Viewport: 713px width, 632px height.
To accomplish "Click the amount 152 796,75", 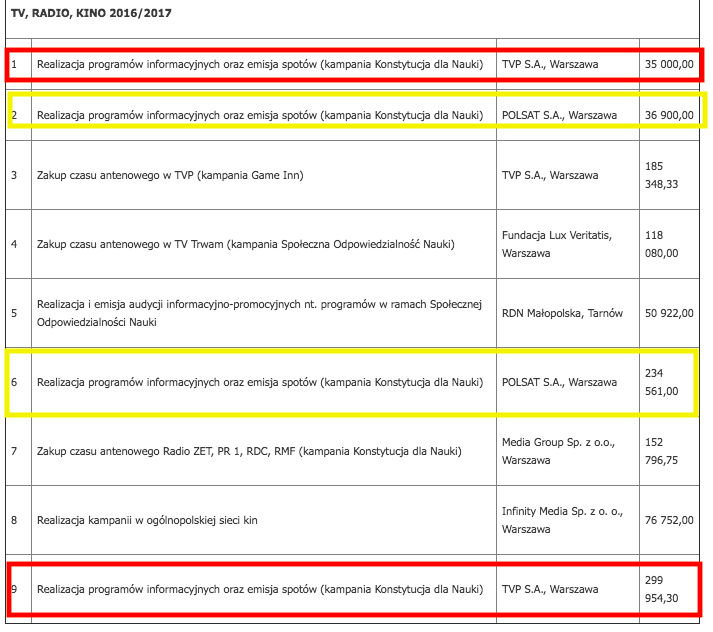I will [x=661, y=451].
